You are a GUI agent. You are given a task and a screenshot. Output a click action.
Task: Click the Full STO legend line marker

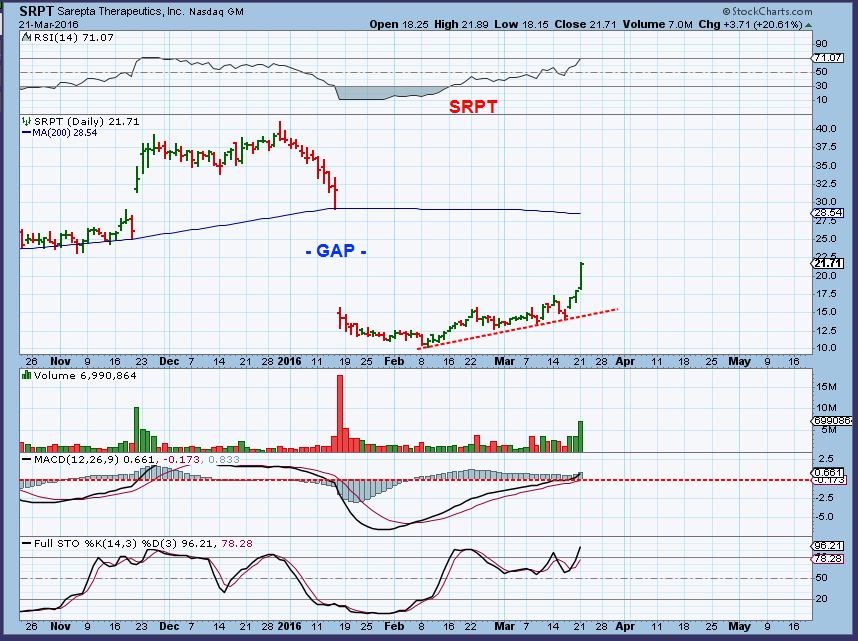pos(26,544)
